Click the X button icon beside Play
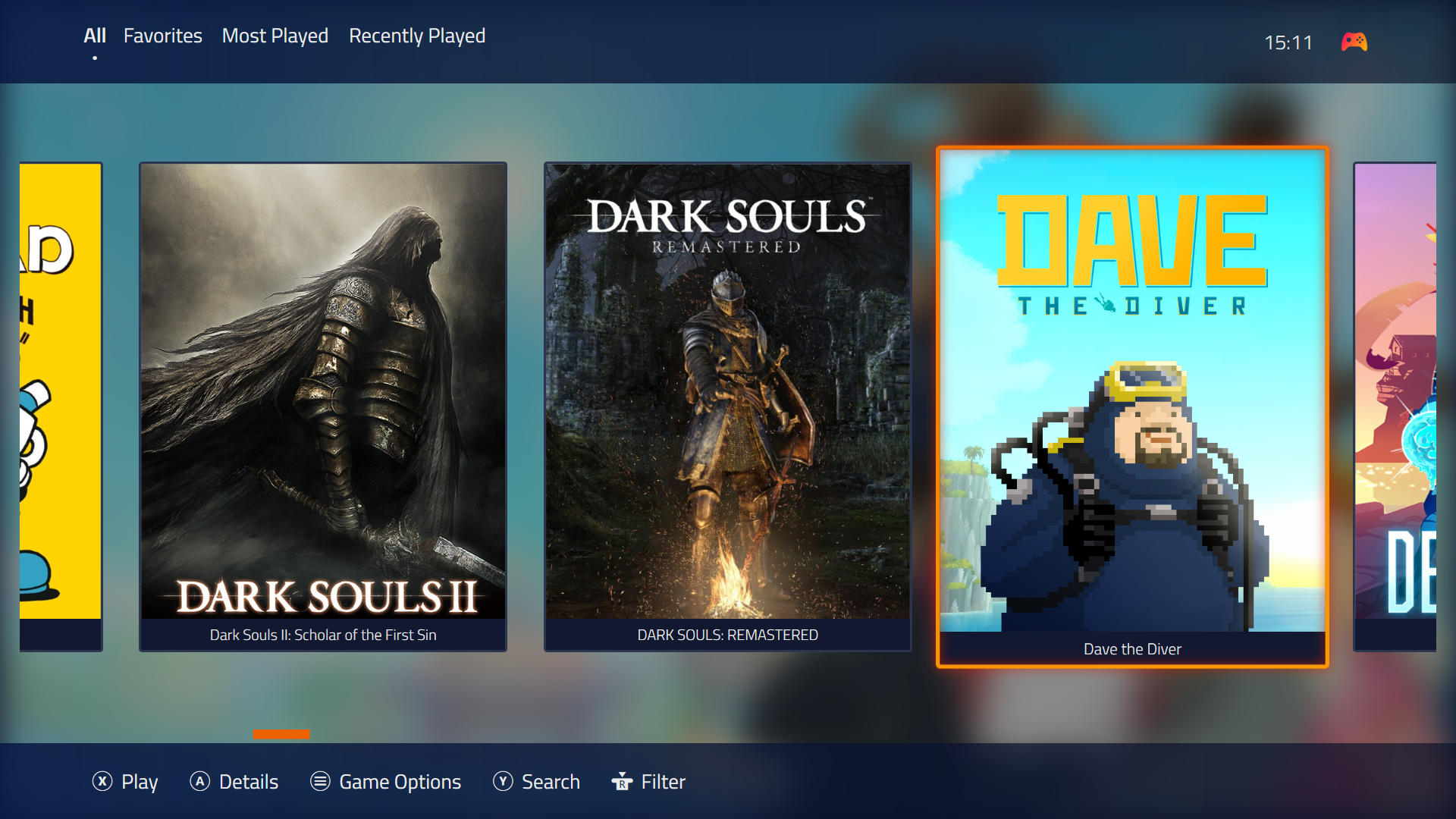The height and width of the screenshot is (819, 1456). tap(102, 781)
